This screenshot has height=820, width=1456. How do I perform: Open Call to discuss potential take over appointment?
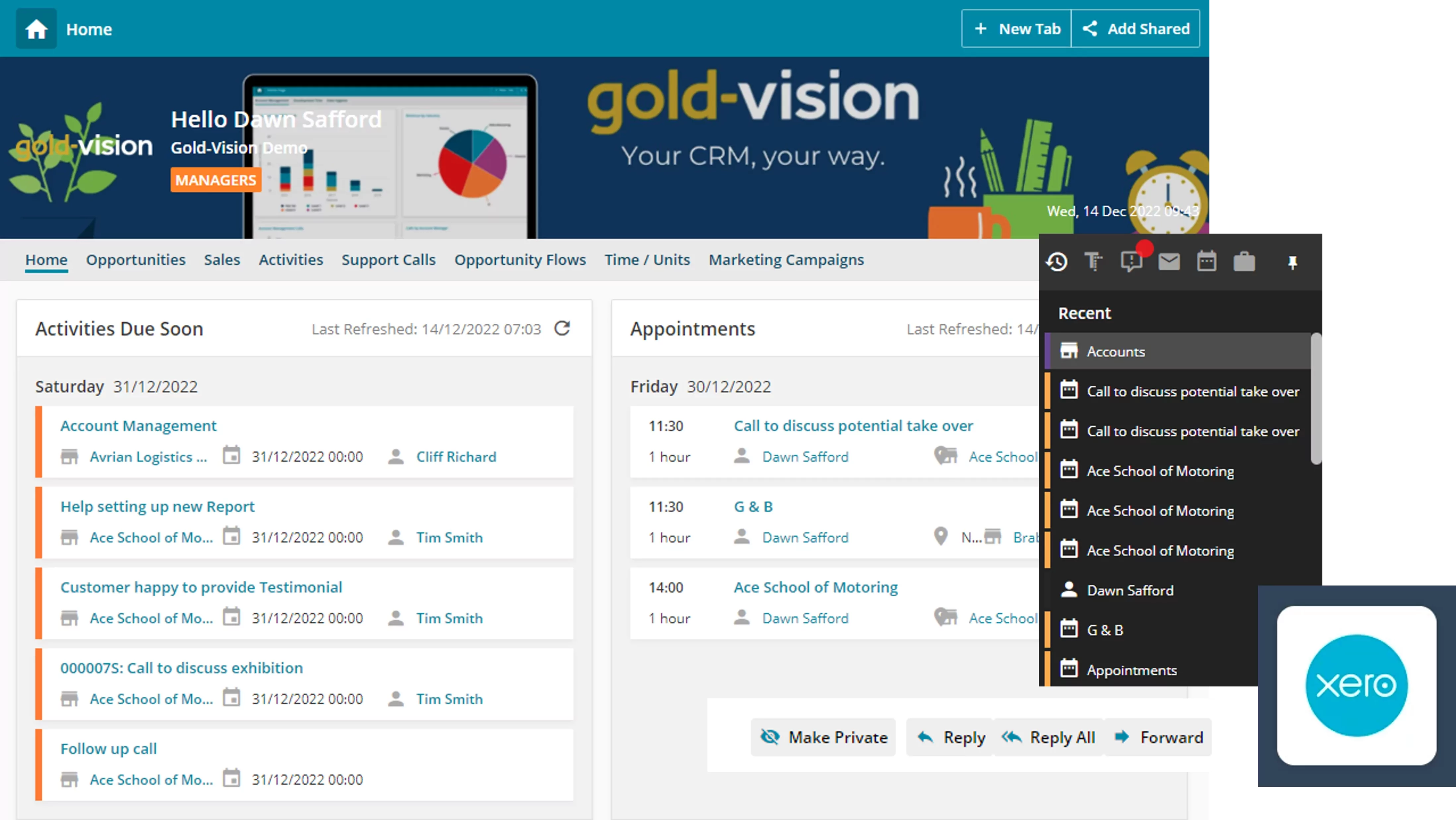tap(854, 426)
